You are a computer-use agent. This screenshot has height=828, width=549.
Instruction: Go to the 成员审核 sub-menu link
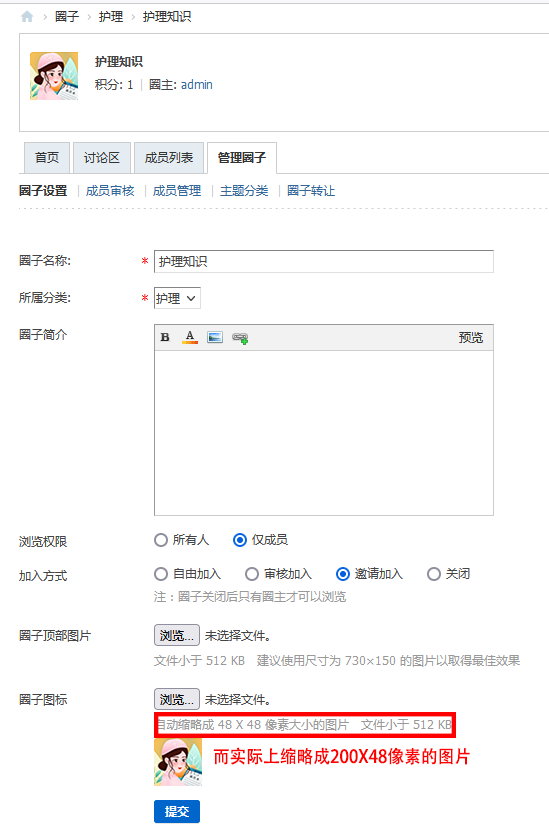(110, 191)
